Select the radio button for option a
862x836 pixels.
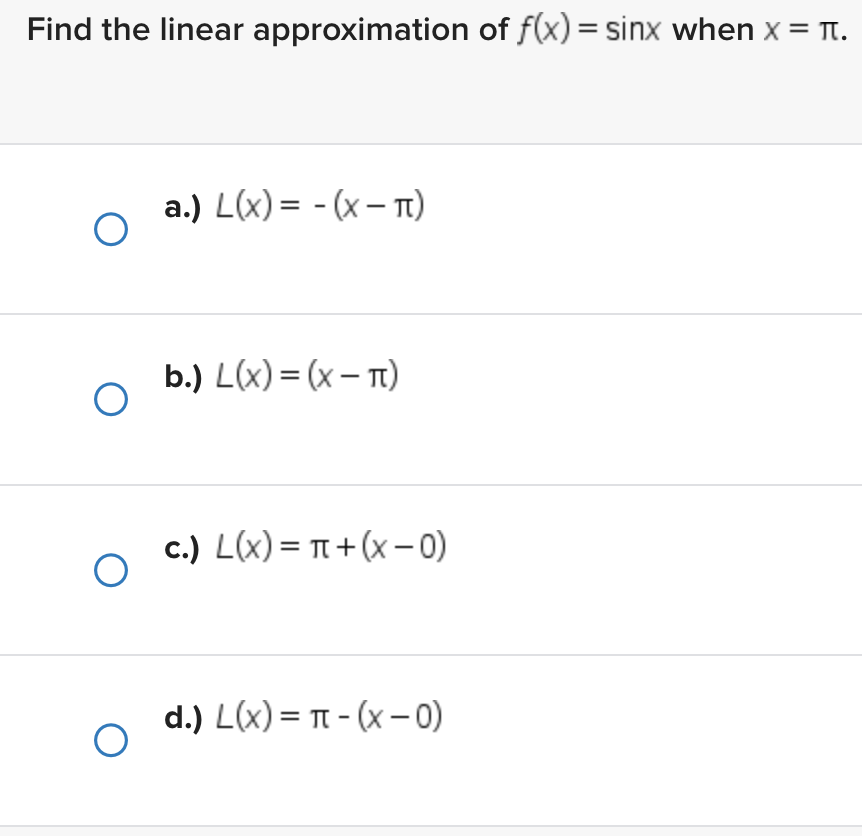point(110,229)
